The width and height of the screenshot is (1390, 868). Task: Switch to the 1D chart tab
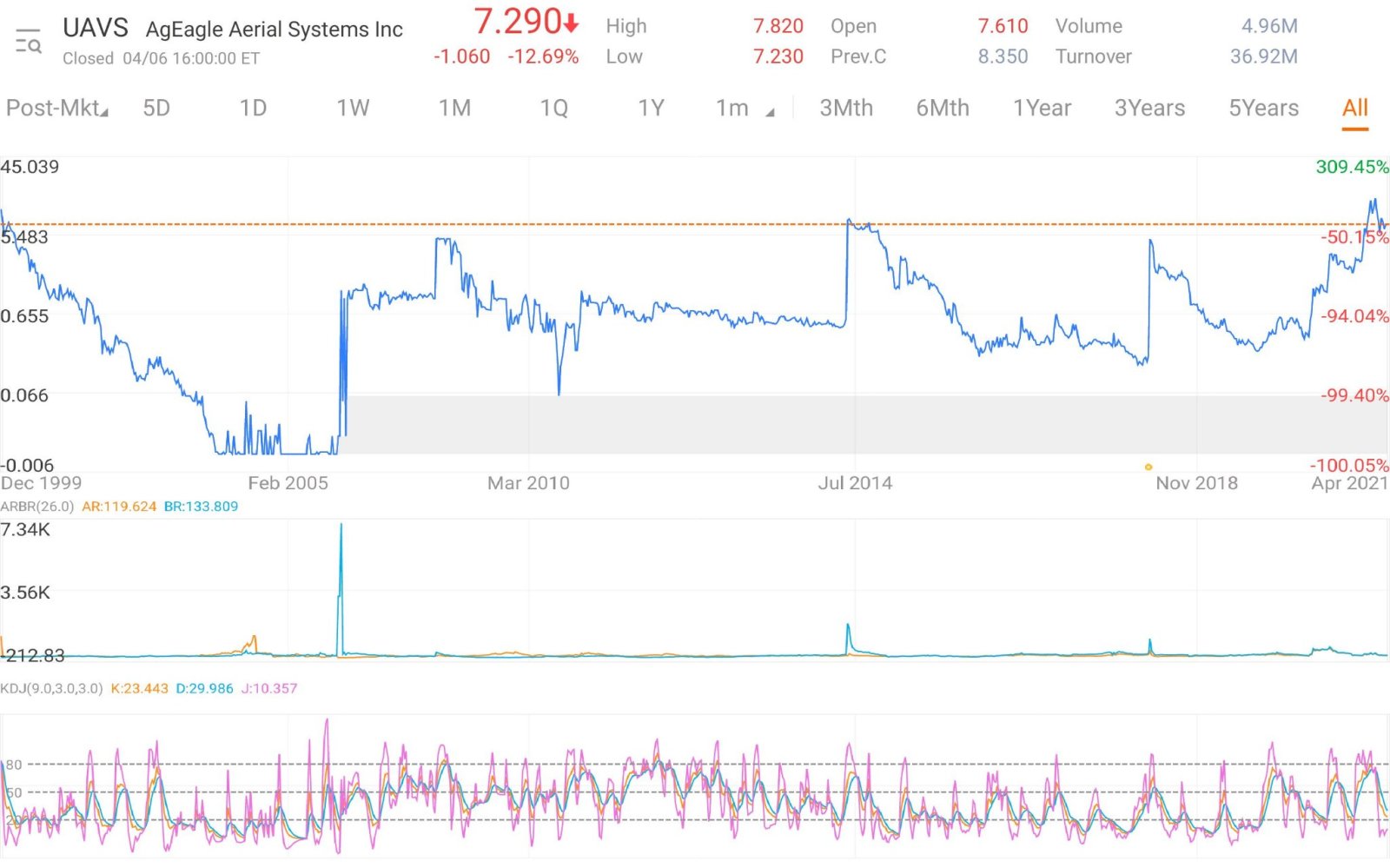coord(253,109)
